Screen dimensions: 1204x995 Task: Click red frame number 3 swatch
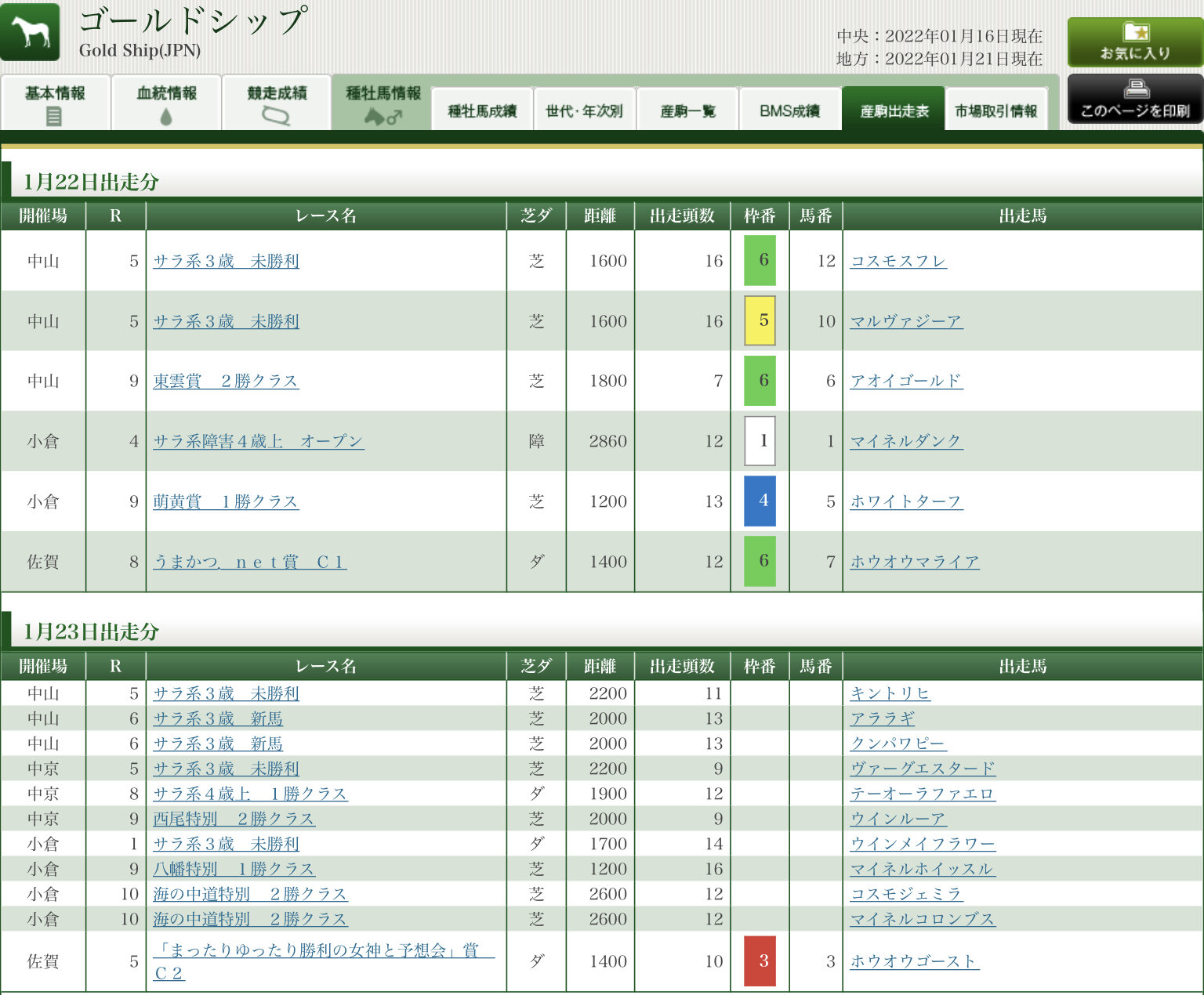(x=760, y=961)
